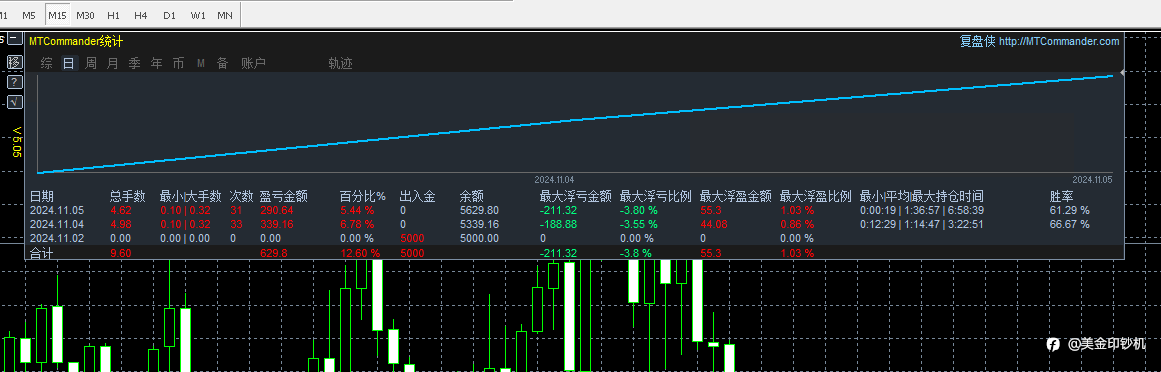Select the M tab in statistics panel

[201, 64]
